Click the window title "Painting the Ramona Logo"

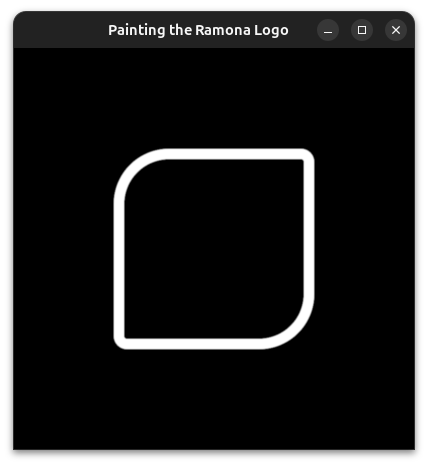198,30
